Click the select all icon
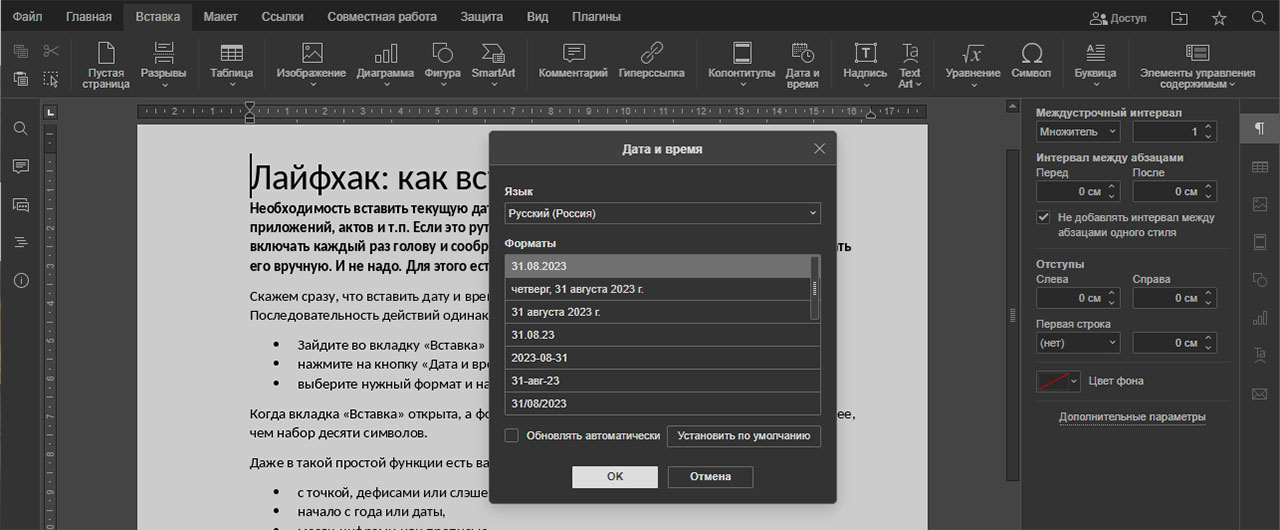This screenshot has height=530, width=1280. click(x=51, y=79)
